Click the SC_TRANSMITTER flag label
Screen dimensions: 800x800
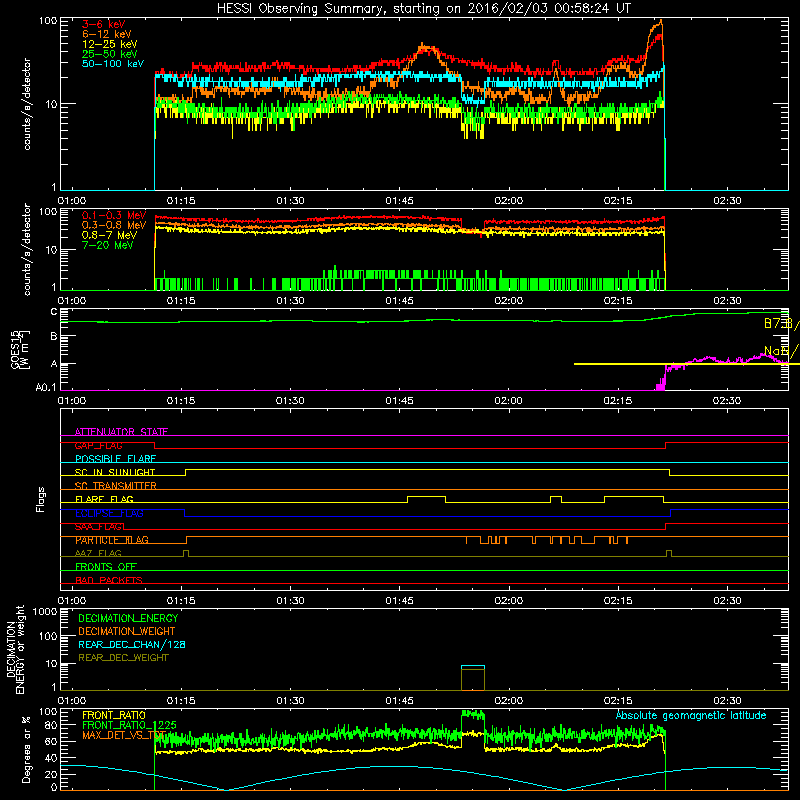tap(115, 486)
